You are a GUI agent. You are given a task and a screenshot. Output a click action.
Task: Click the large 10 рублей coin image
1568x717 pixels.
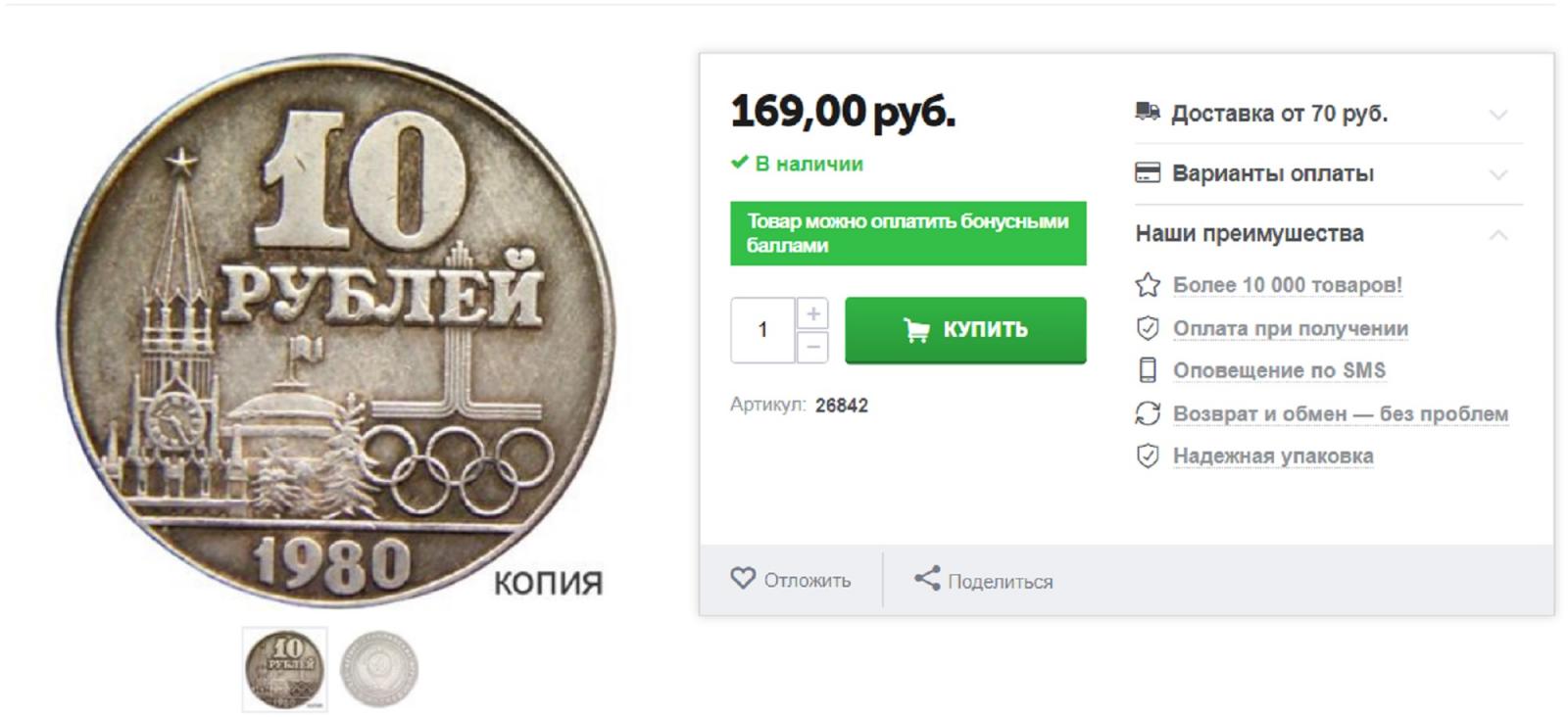coord(336,330)
